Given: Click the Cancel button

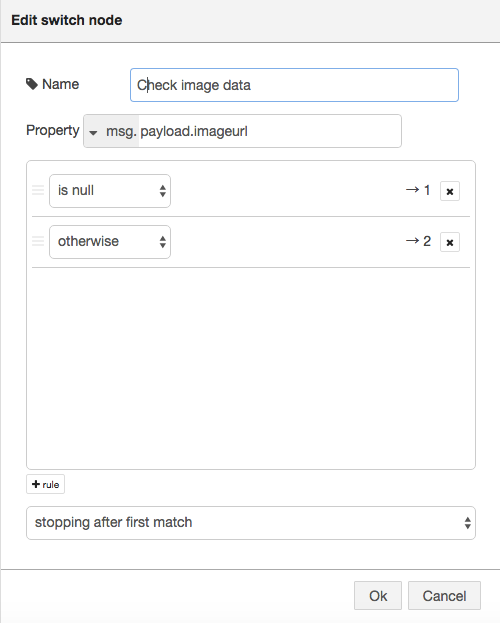Looking at the screenshot, I should 444,596.
